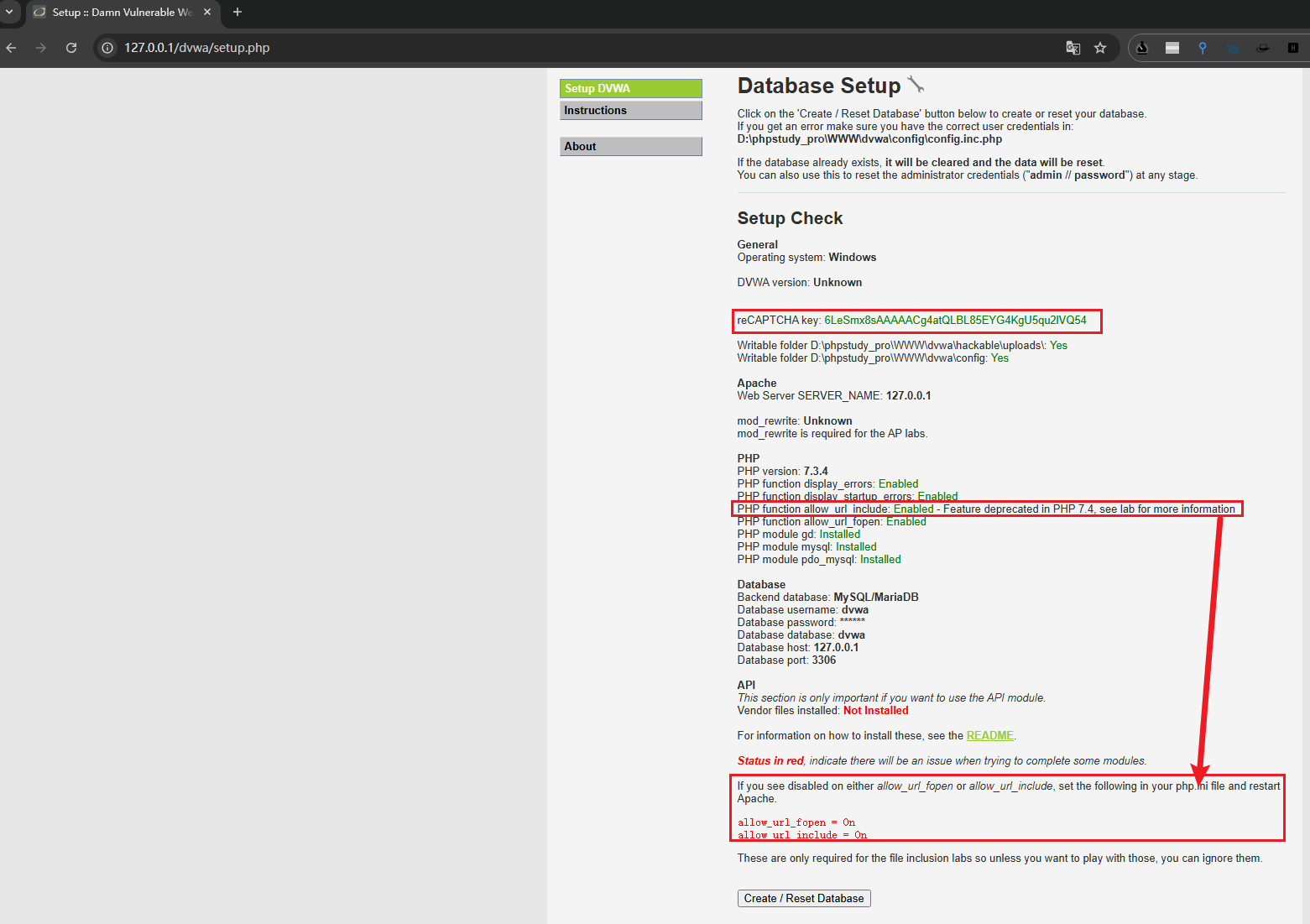
Task: Open a new browser tab with plus
Action: 237,13
